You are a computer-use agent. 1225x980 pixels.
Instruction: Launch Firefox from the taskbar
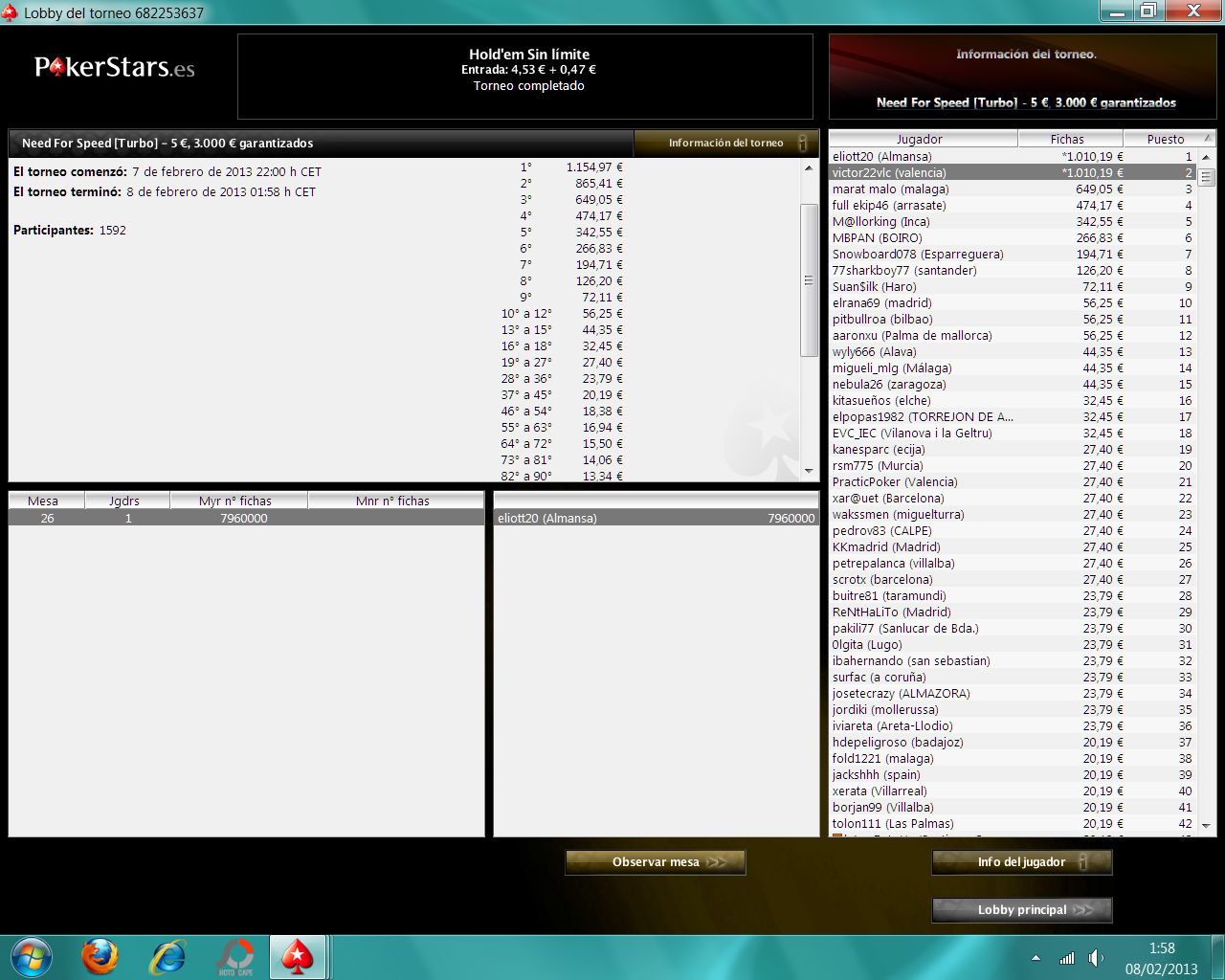point(100,956)
